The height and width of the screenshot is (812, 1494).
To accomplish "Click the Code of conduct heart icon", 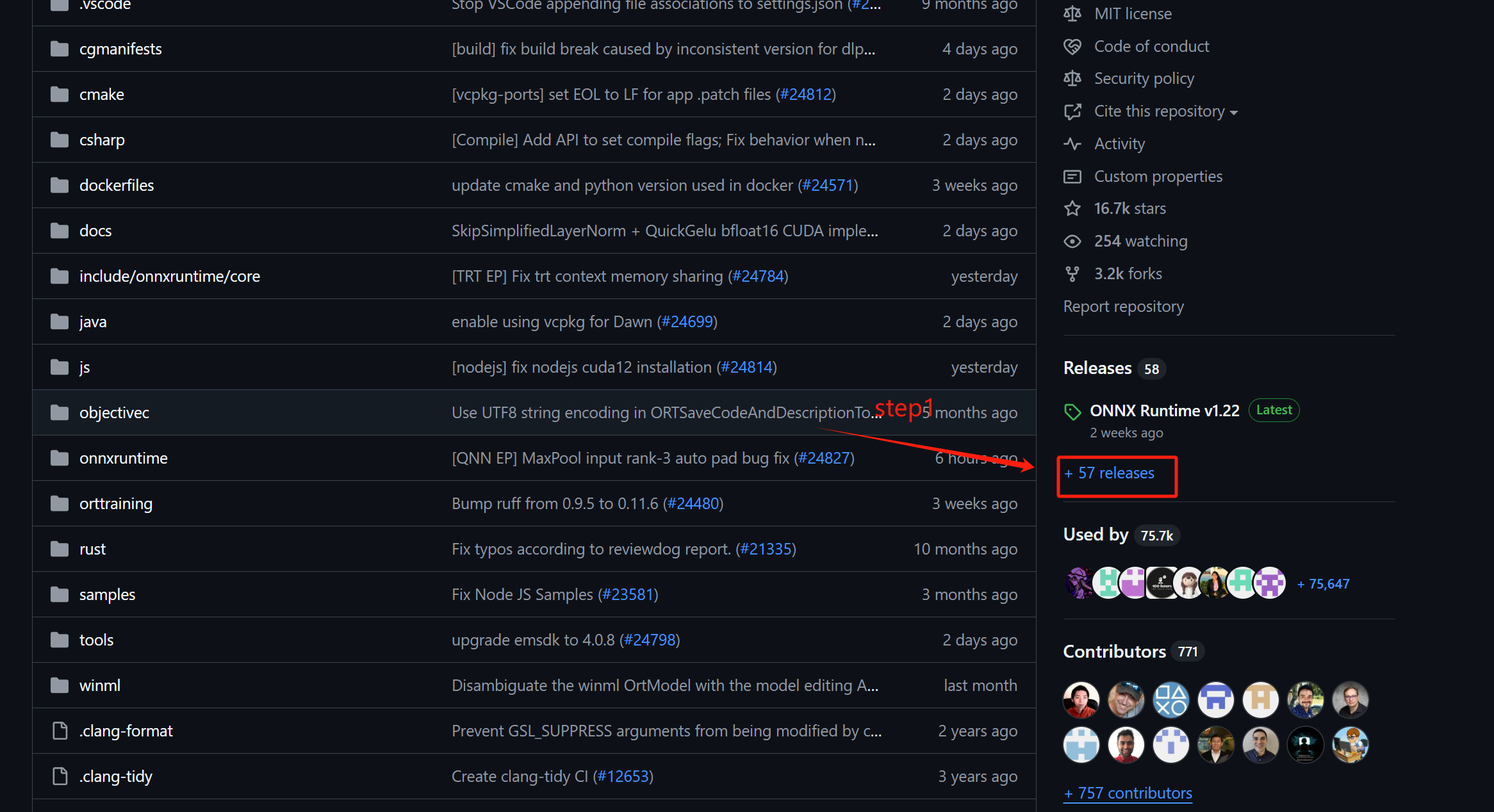I will click(1072, 47).
